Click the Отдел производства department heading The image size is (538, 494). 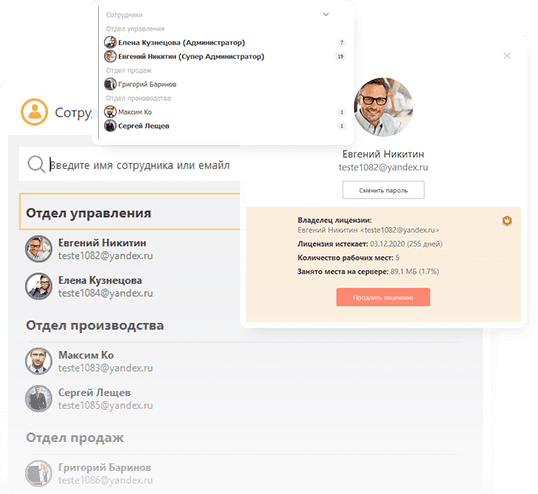coord(95,325)
